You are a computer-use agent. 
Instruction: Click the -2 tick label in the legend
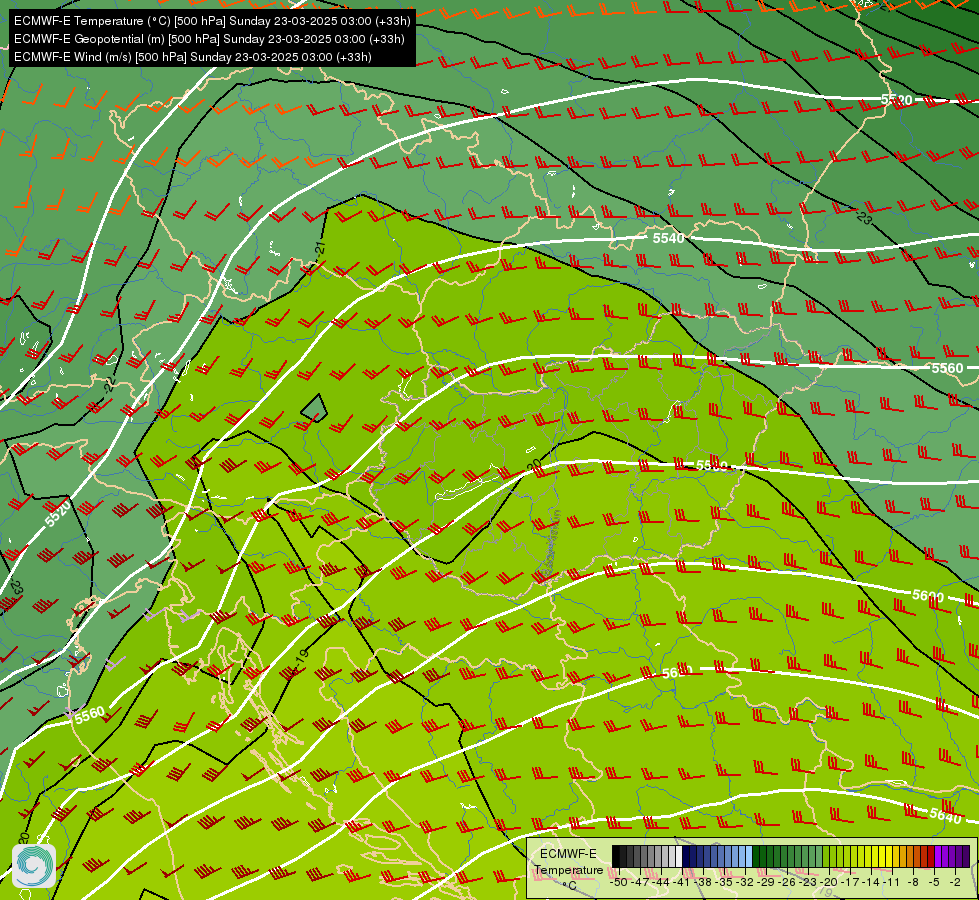coord(955,882)
